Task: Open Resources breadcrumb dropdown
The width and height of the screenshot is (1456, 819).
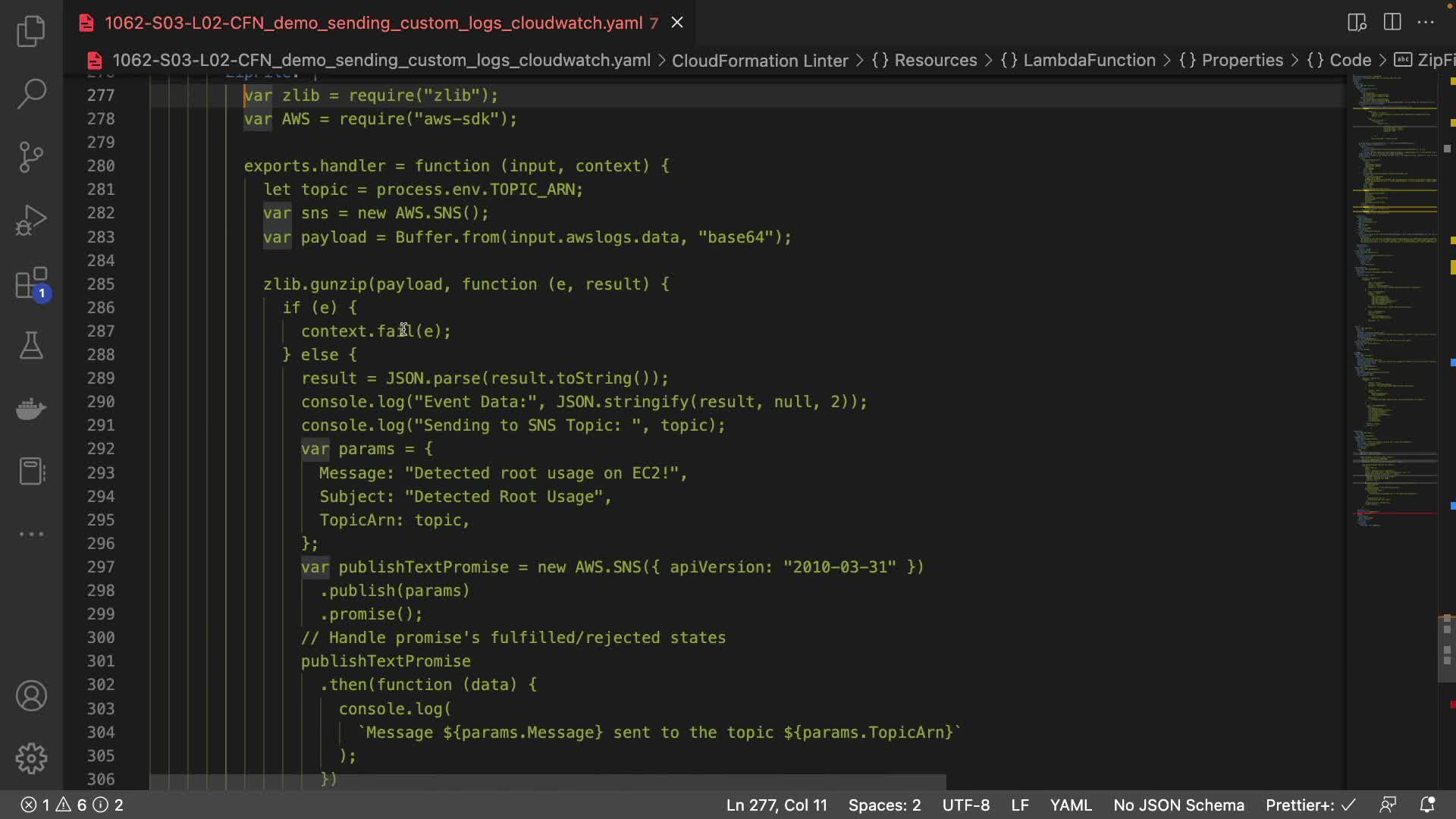Action: (x=935, y=60)
